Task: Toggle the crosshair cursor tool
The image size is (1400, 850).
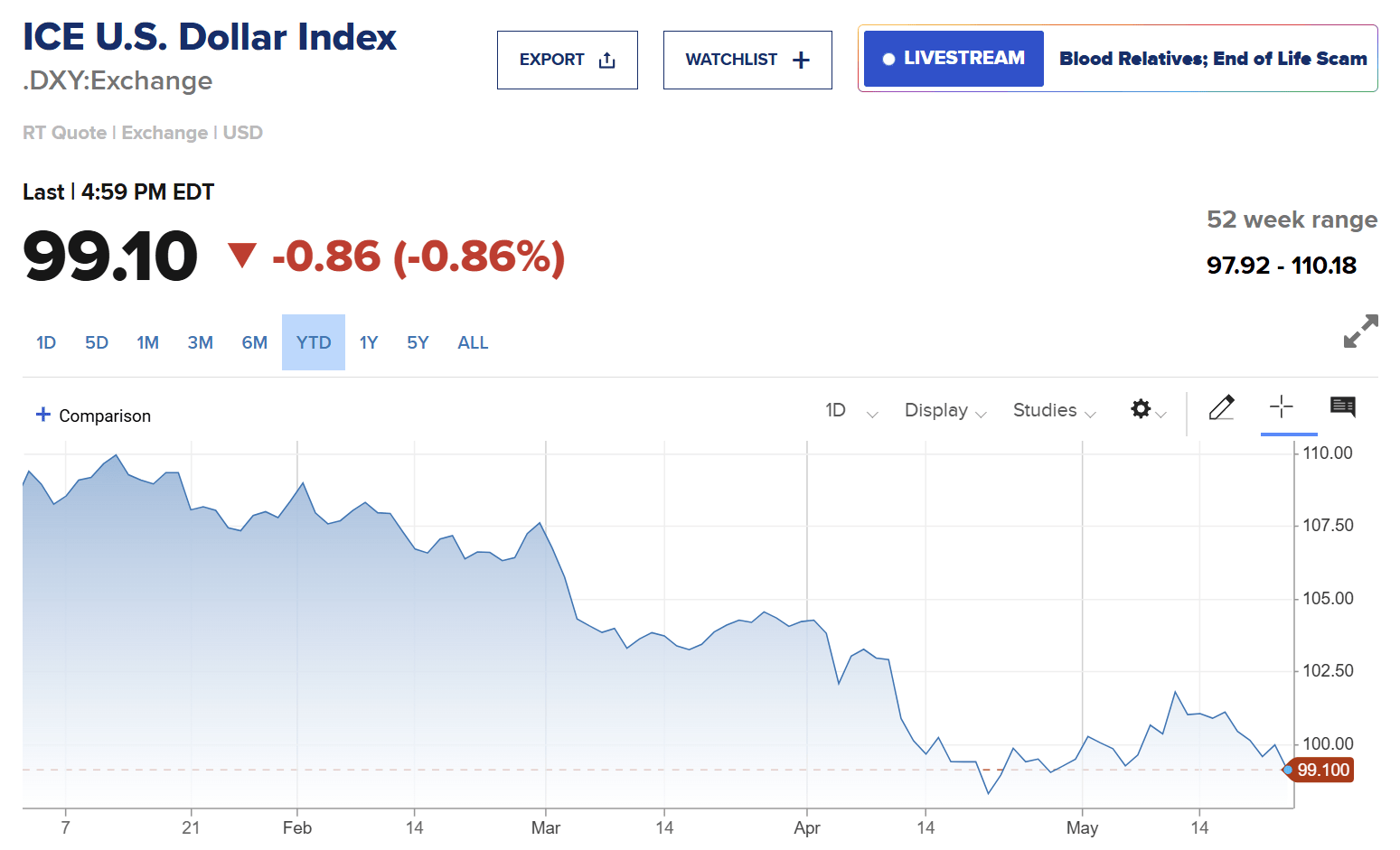Action: point(1281,407)
